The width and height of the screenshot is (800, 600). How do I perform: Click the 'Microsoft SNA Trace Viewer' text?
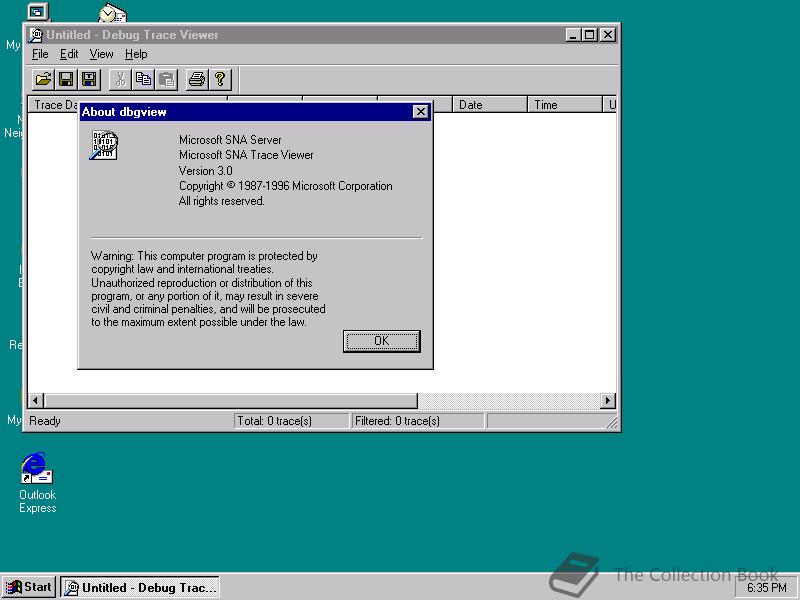point(246,155)
